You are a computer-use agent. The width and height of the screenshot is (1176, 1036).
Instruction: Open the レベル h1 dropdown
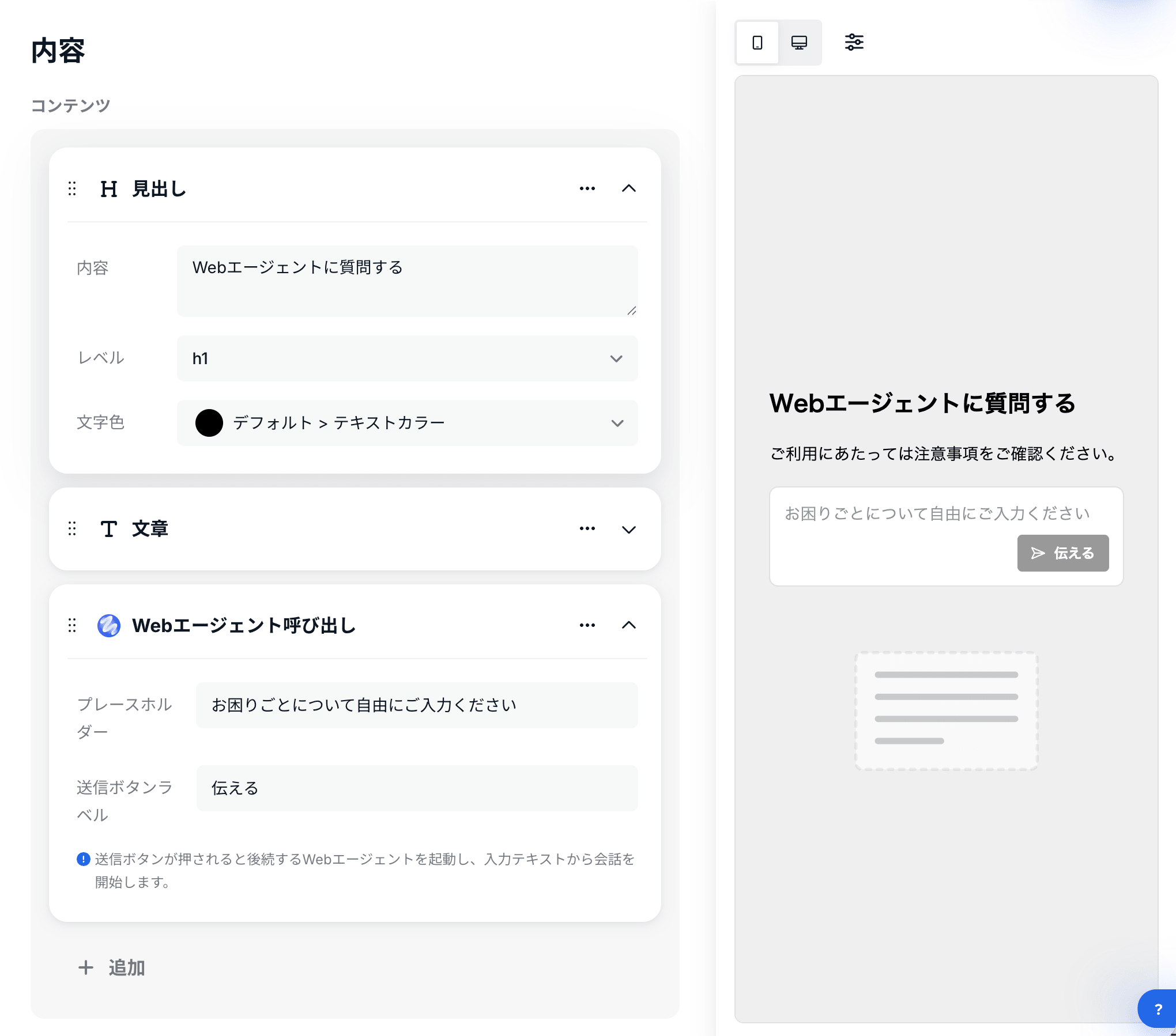click(407, 358)
